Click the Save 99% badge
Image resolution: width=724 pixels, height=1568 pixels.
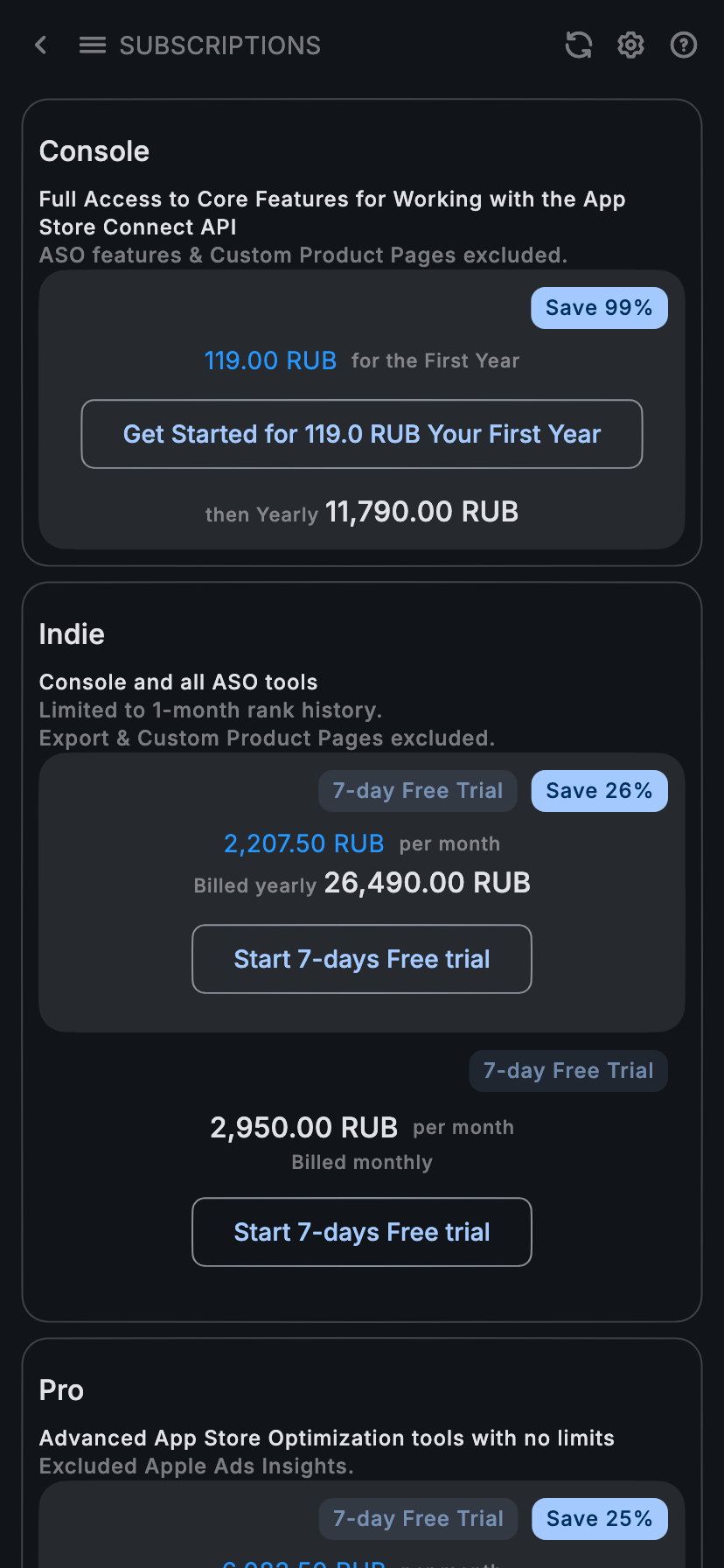599,308
